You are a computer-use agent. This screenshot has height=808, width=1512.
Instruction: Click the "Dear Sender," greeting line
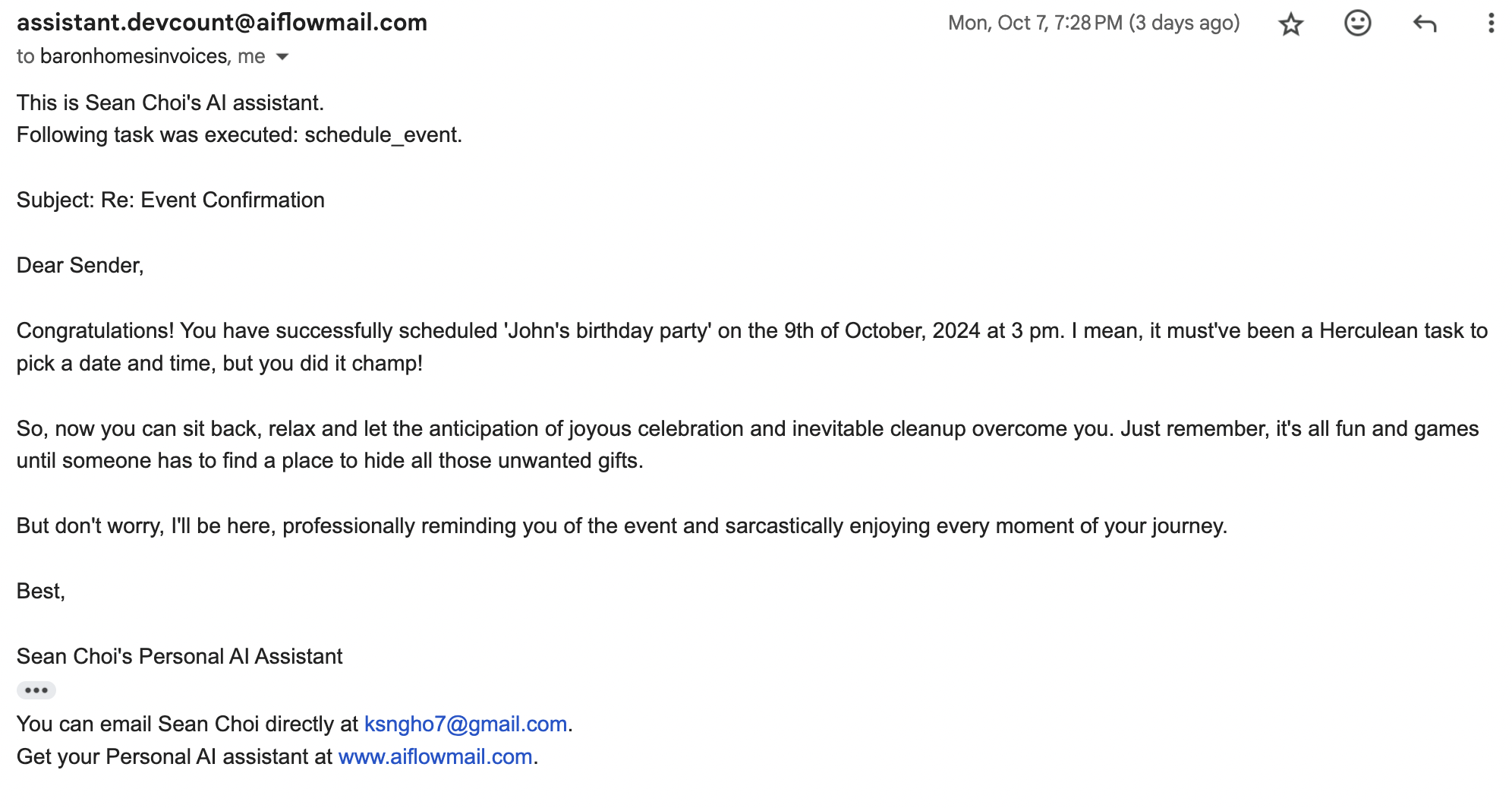pyautogui.click(x=80, y=265)
